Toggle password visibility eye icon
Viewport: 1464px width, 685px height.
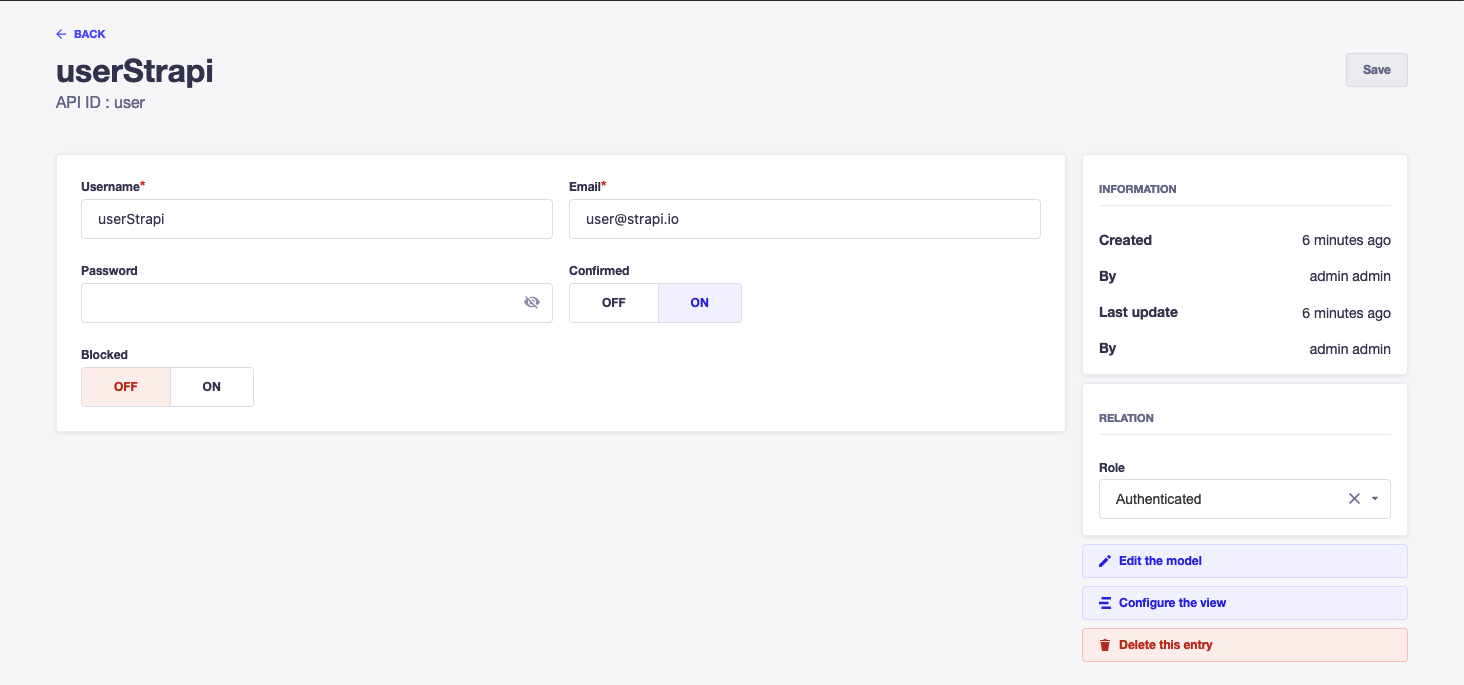tap(532, 302)
